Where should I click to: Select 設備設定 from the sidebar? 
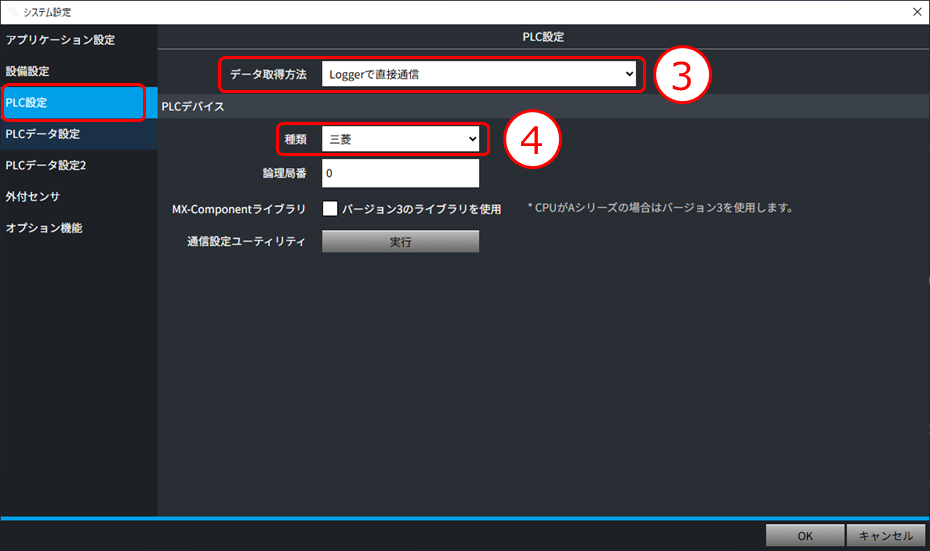pyautogui.click(x=28, y=72)
